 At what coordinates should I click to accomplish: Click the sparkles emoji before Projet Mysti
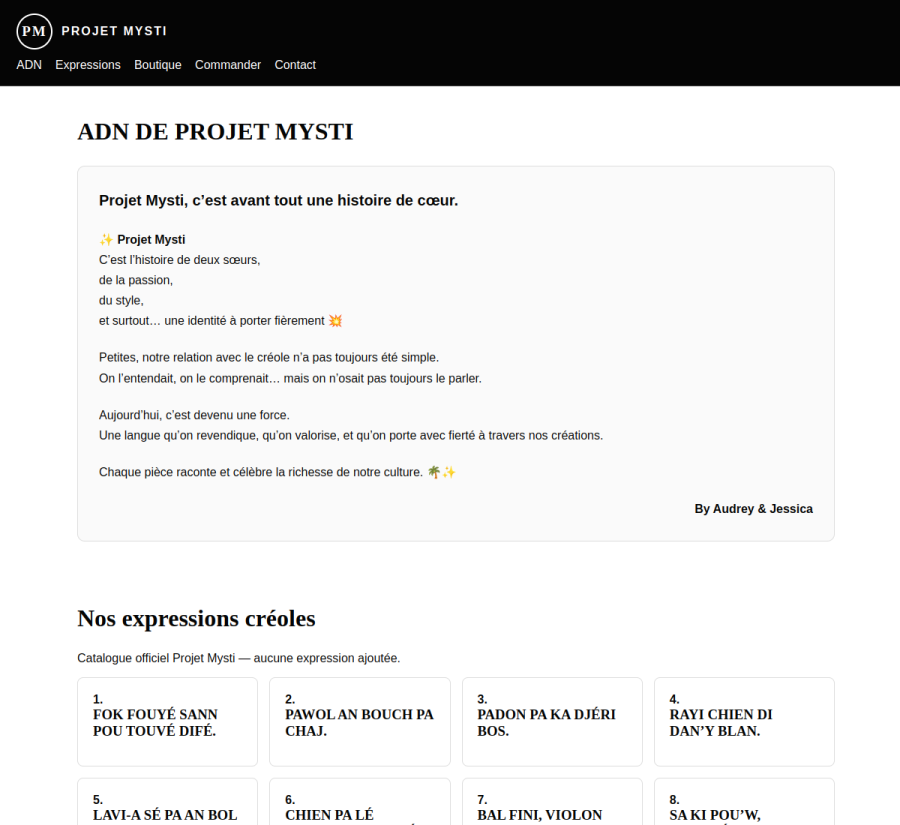point(106,239)
